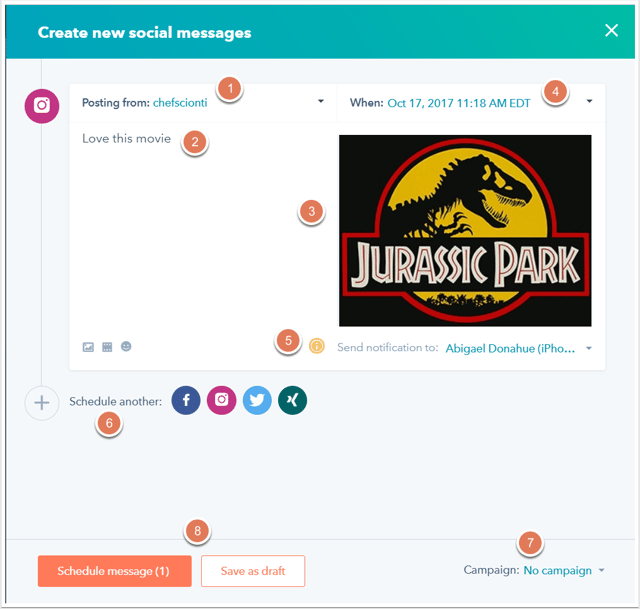Open the When date and time dropdown

pyautogui.click(x=589, y=101)
